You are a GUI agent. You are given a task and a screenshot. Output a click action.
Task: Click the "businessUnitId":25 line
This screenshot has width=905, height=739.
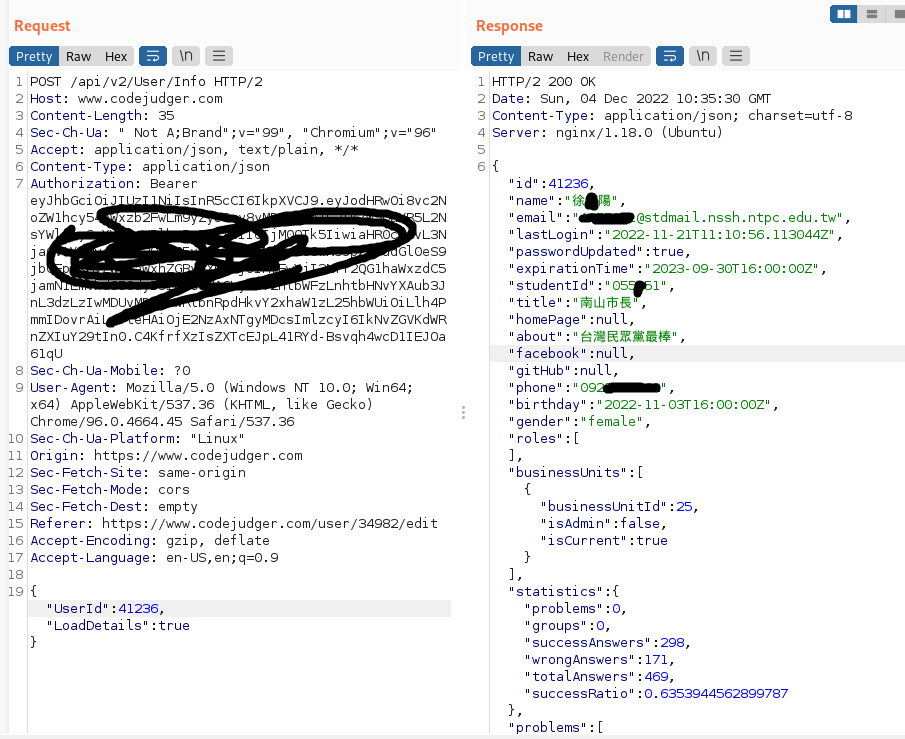pos(619,506)
